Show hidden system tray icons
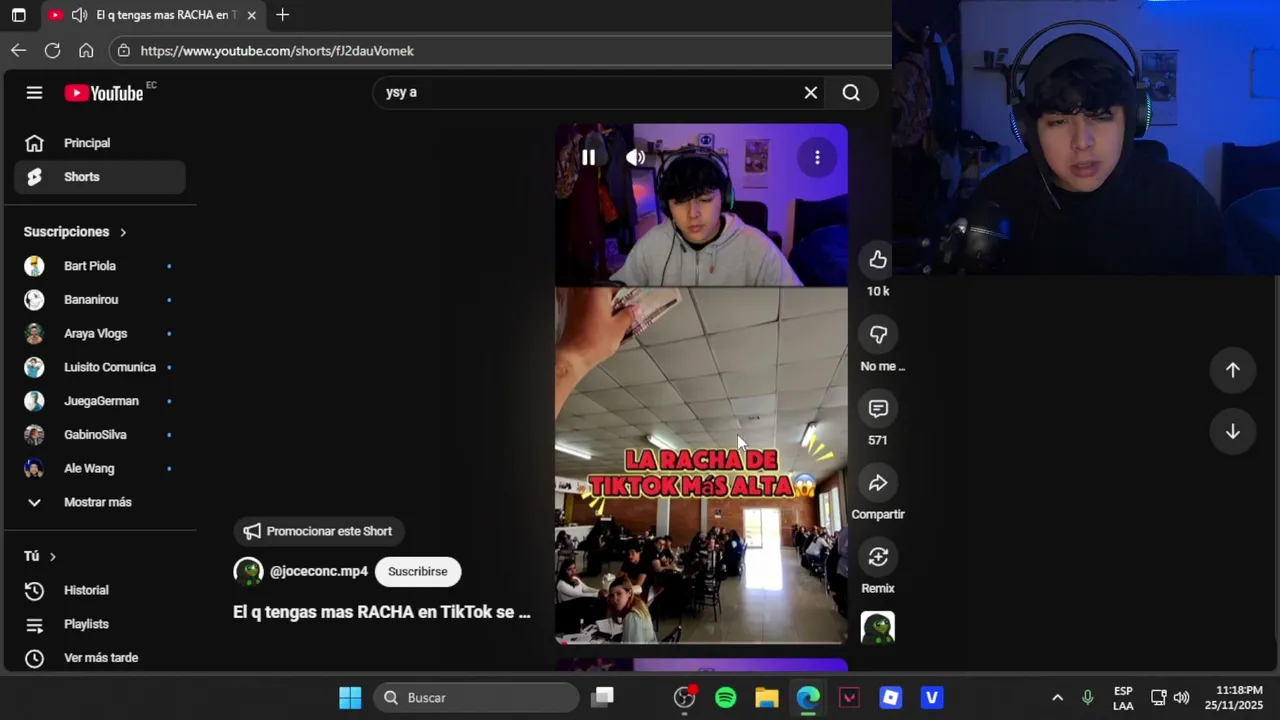1280x720 pixels. (x=1057, y=698)
